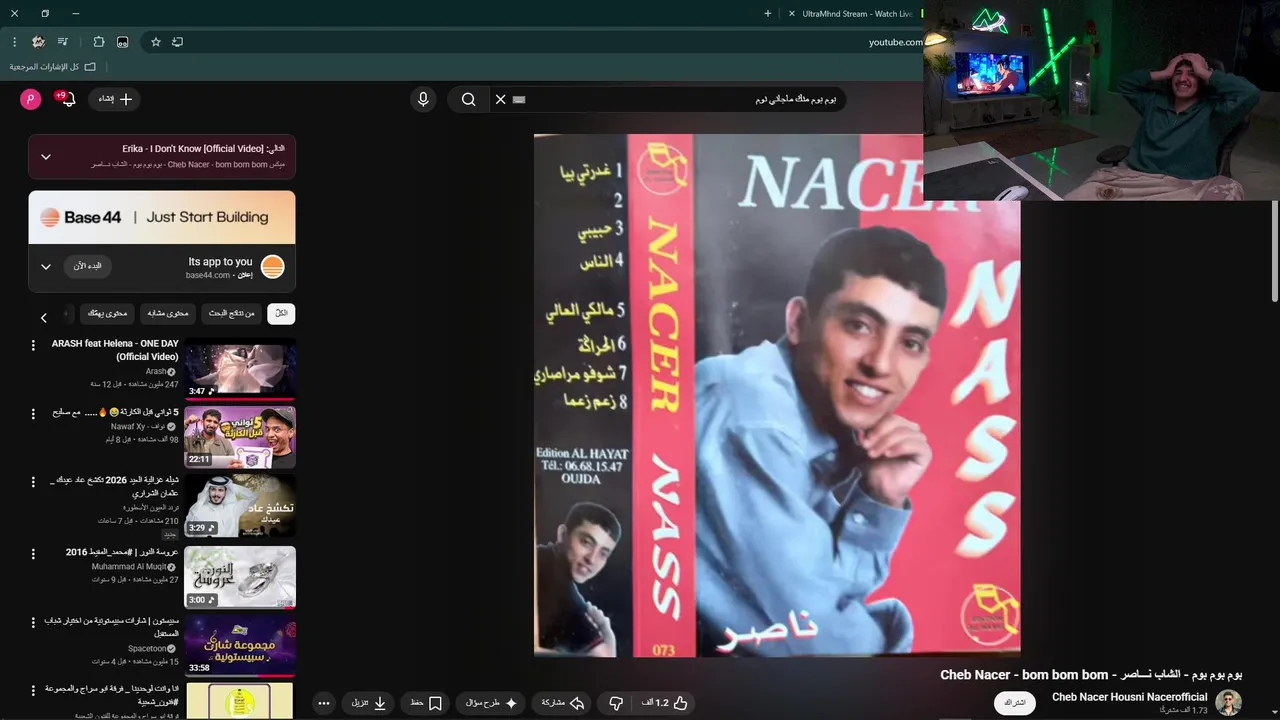Bookmark this page with the star icon
This screenshot has width=1280, height=720.
(x=156, y=42)
